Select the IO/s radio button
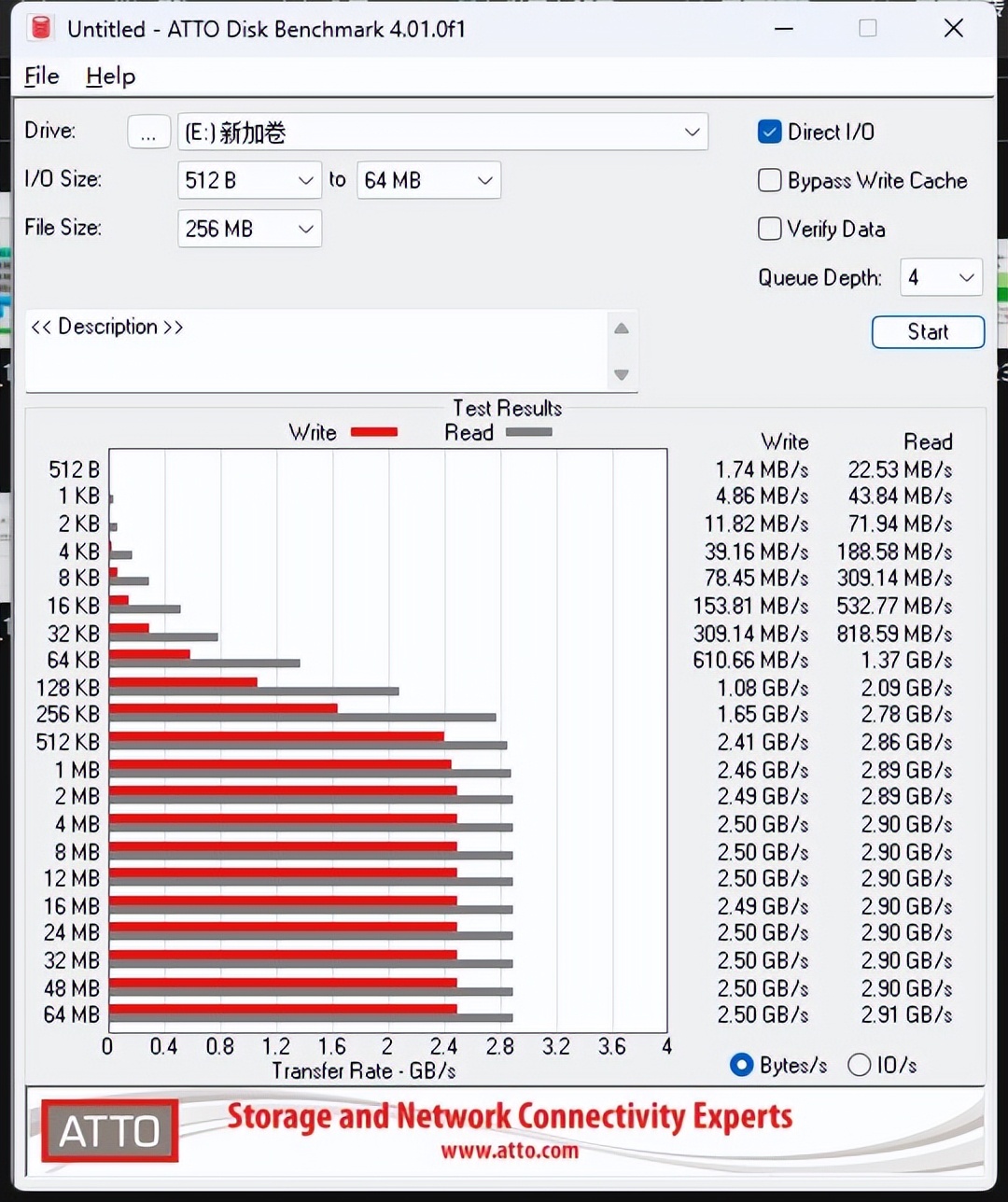 pos(859,1065)
